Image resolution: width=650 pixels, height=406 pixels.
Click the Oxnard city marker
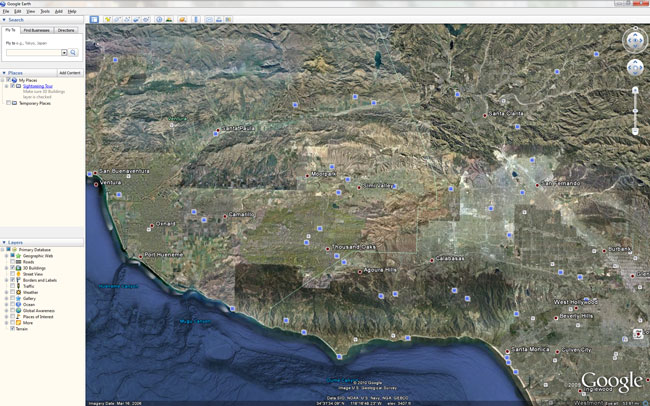(152, 226)
